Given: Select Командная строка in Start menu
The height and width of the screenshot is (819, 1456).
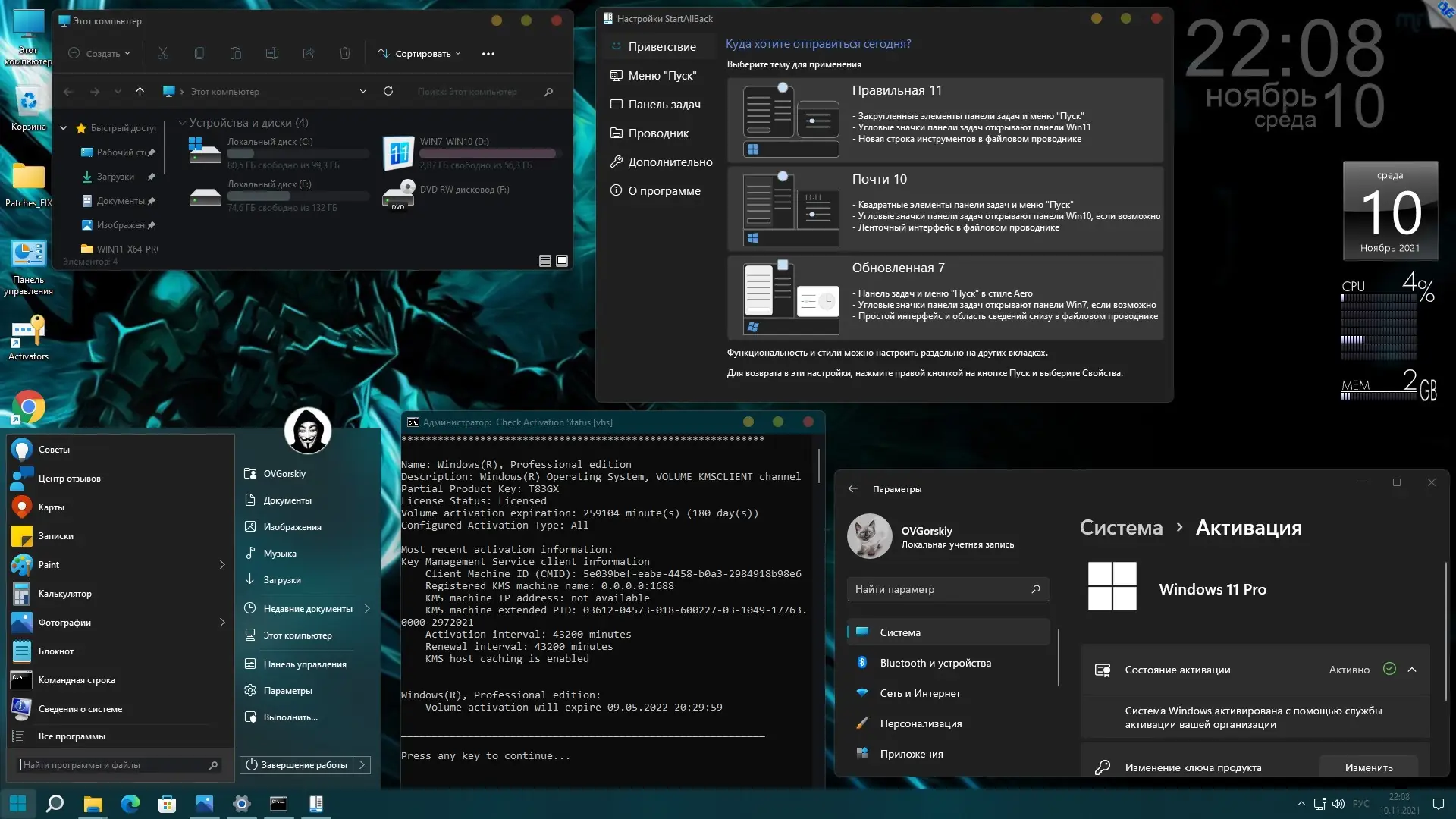Looking at the screenshot, I should [x=77, y=680].
